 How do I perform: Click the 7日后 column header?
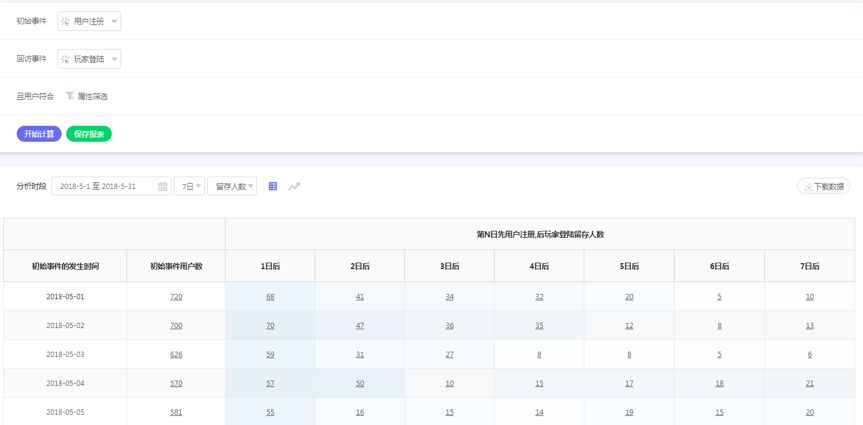[x=810, y=266]
